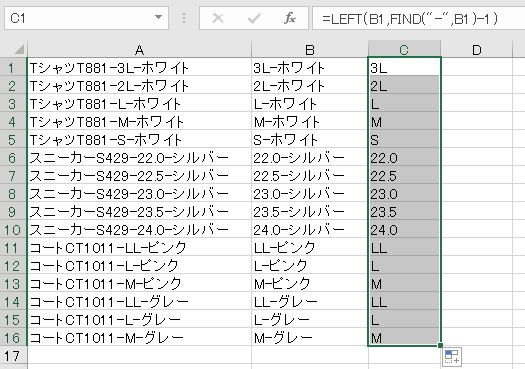Click cell B13 'M-ピンク'
Screen dimensions: 525x369
pos(310,284)
